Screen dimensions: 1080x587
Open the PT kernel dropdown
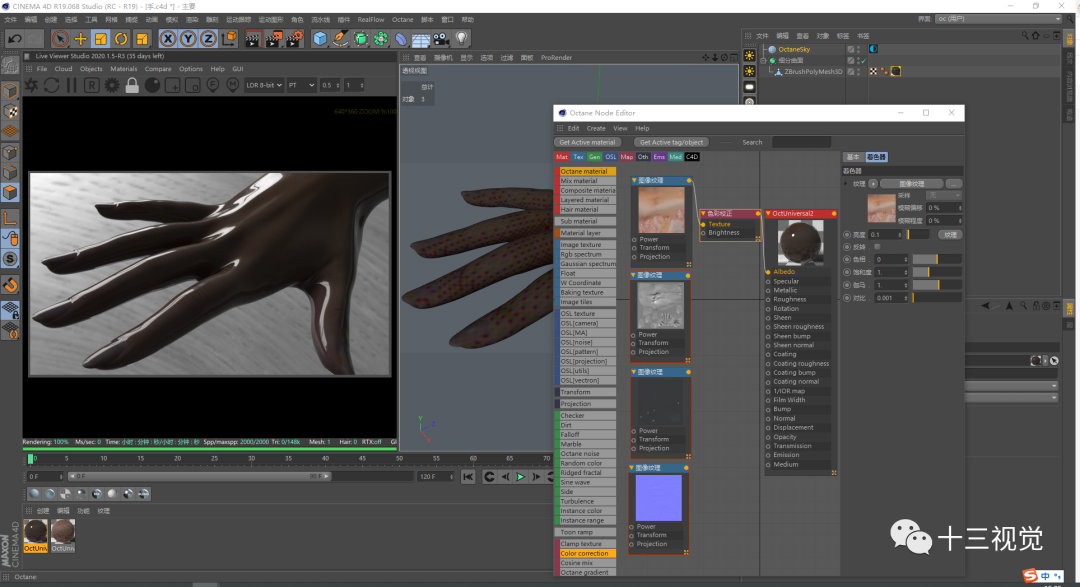pyautogui.click(x=301, y=85)
